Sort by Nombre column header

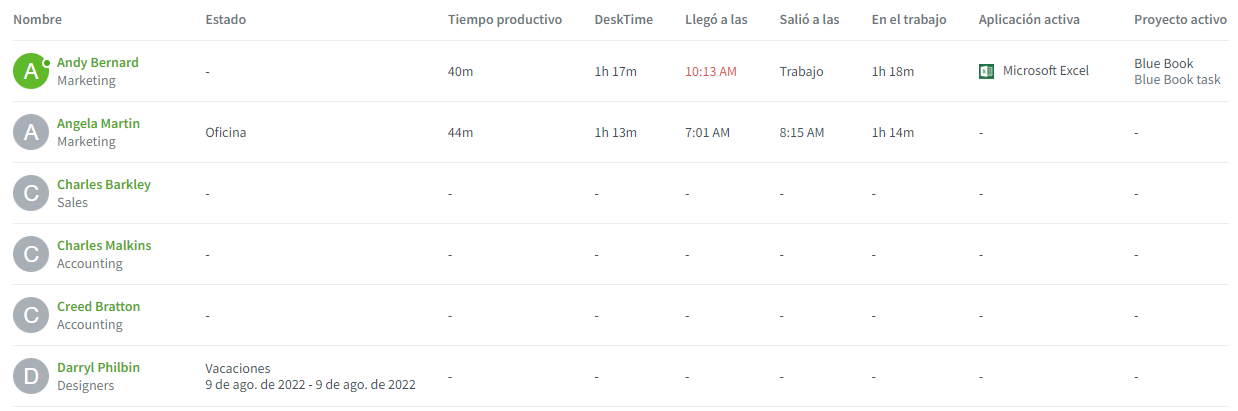[x=37, y=20]
